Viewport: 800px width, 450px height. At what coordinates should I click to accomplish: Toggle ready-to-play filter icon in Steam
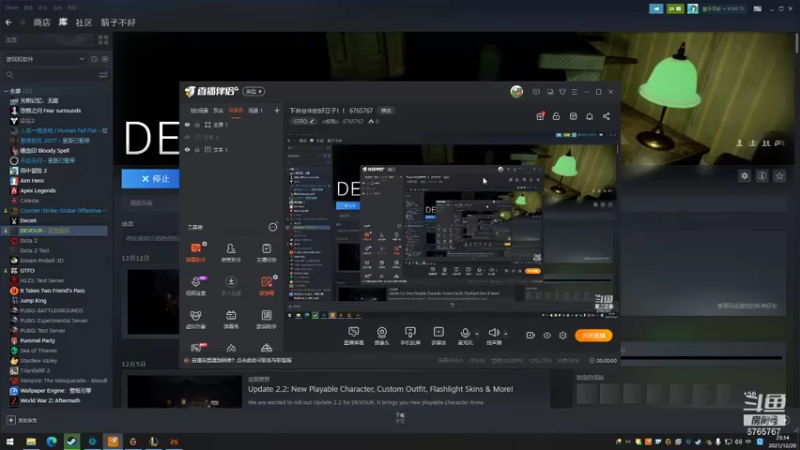[105, 59]
